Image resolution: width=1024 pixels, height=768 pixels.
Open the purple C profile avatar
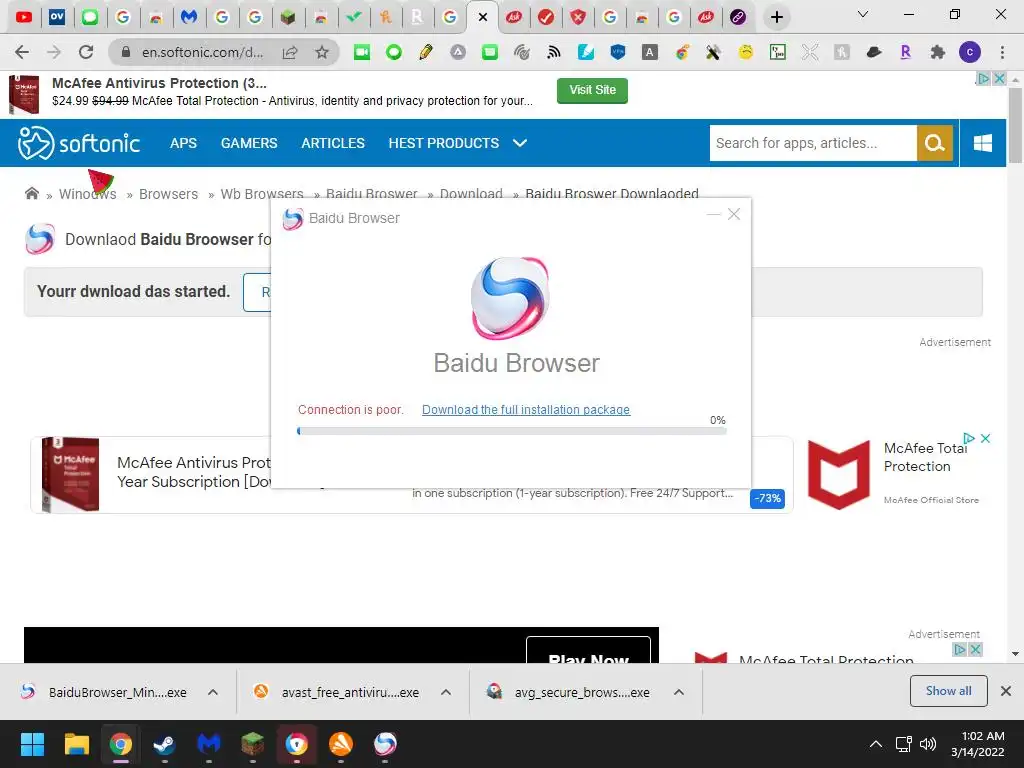(x=970, y=52)
